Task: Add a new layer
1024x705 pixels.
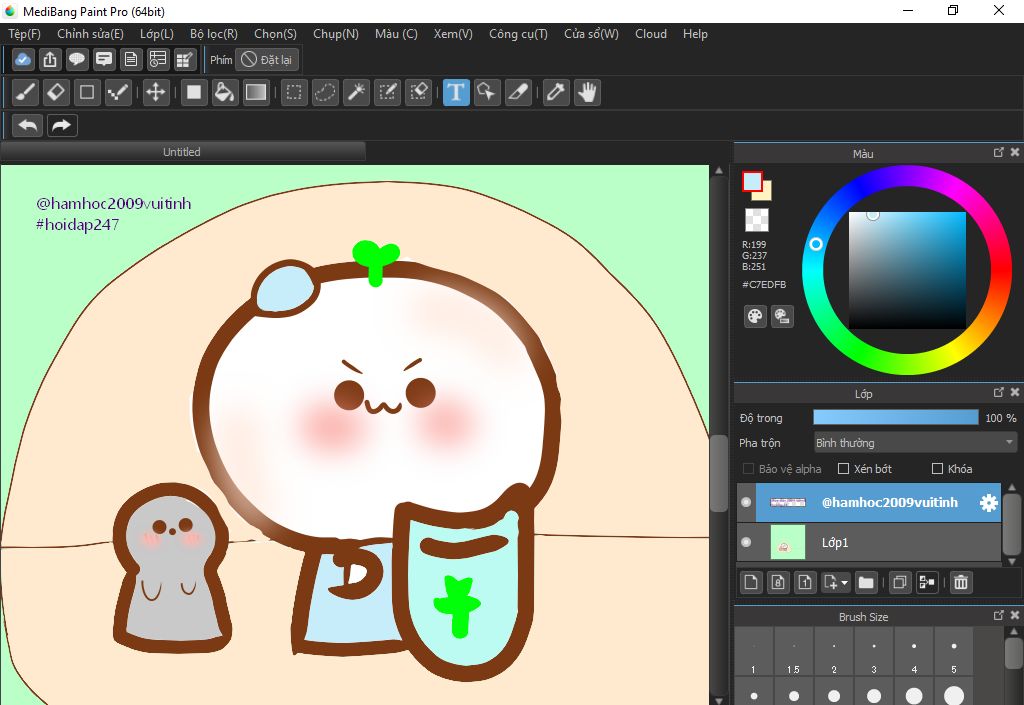Action: point(751,582)
